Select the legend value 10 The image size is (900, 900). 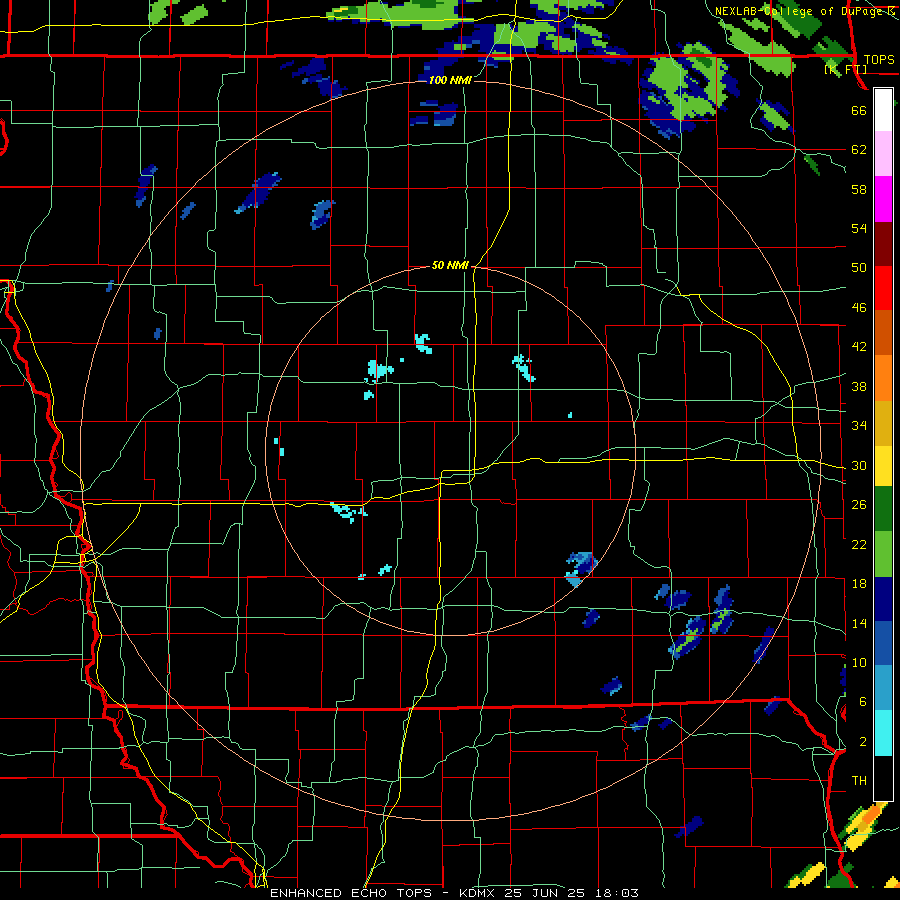pyautogui.click(x=859, y=662)
